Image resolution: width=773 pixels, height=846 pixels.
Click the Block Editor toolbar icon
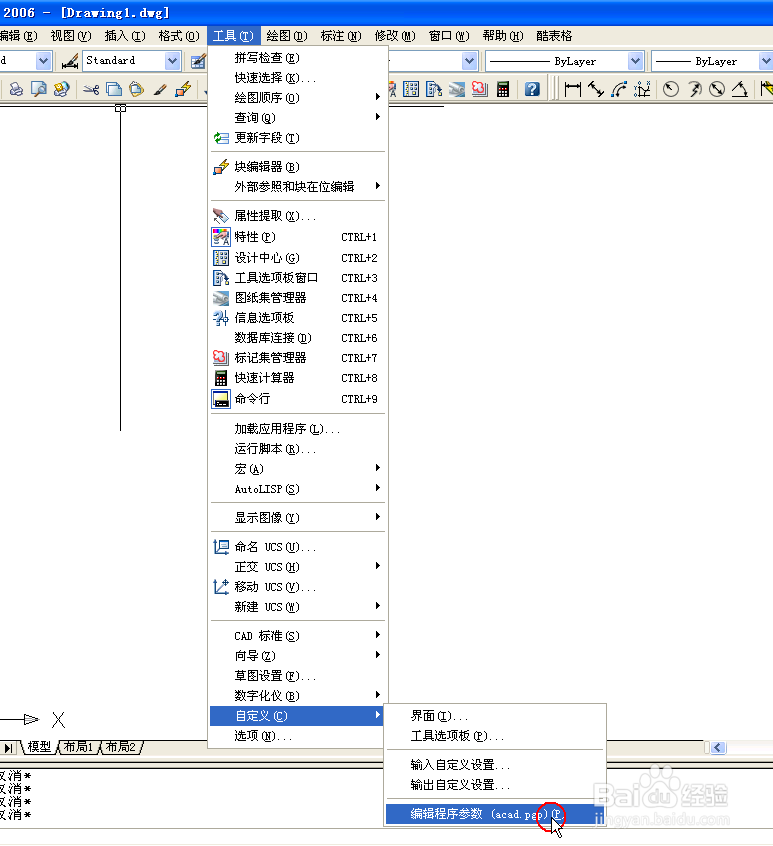point(183,89)
